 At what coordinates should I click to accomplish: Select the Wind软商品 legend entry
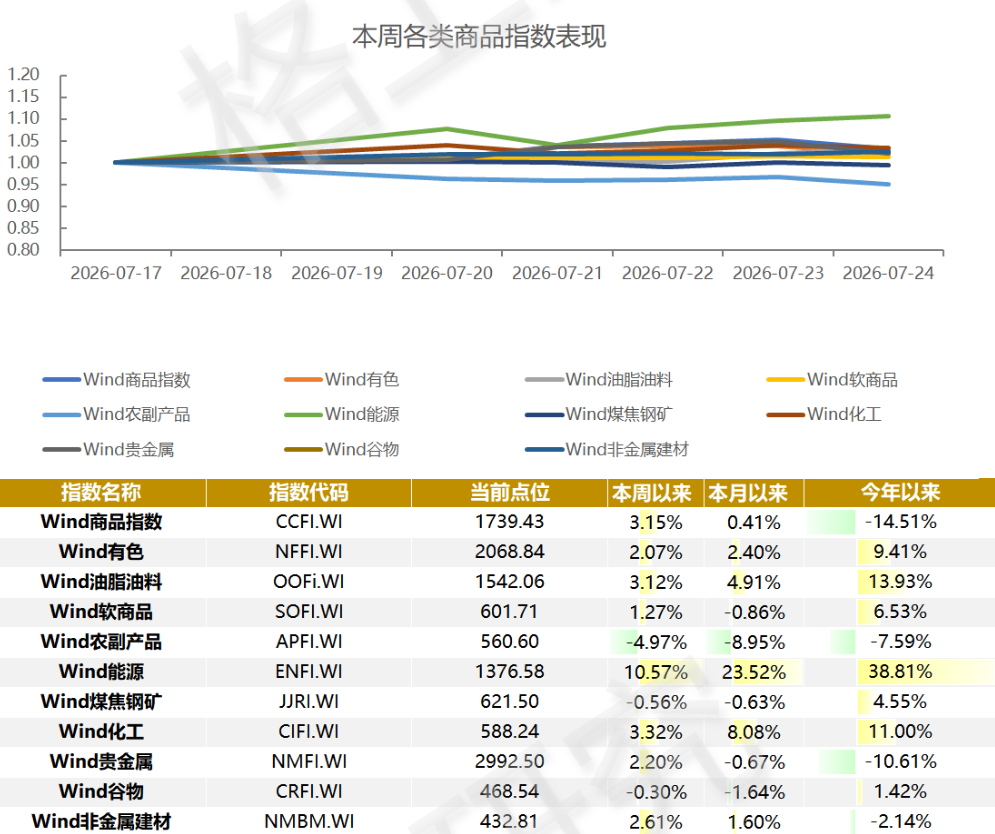click(832, 380)
